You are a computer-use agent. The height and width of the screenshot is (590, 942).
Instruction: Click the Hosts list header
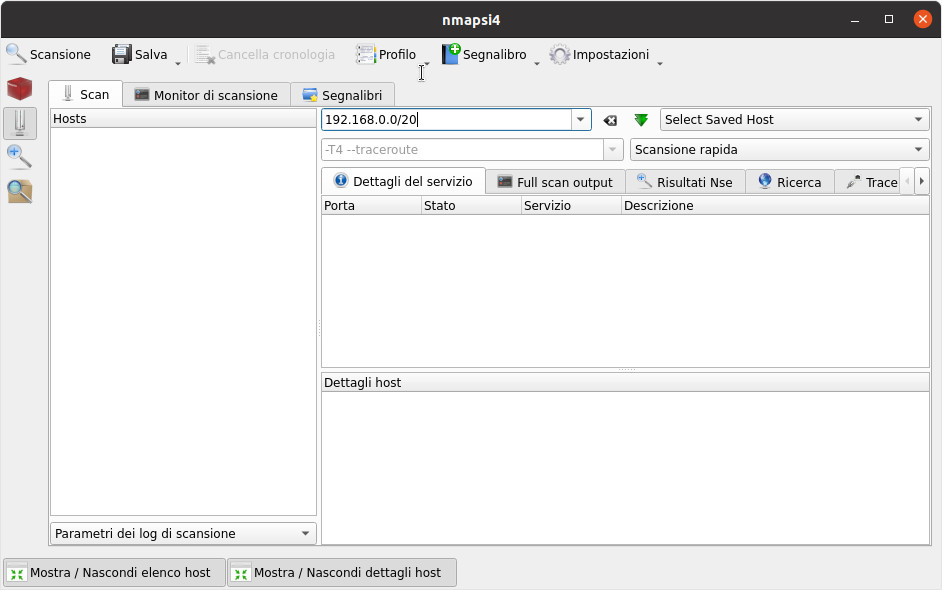point(183,118)
